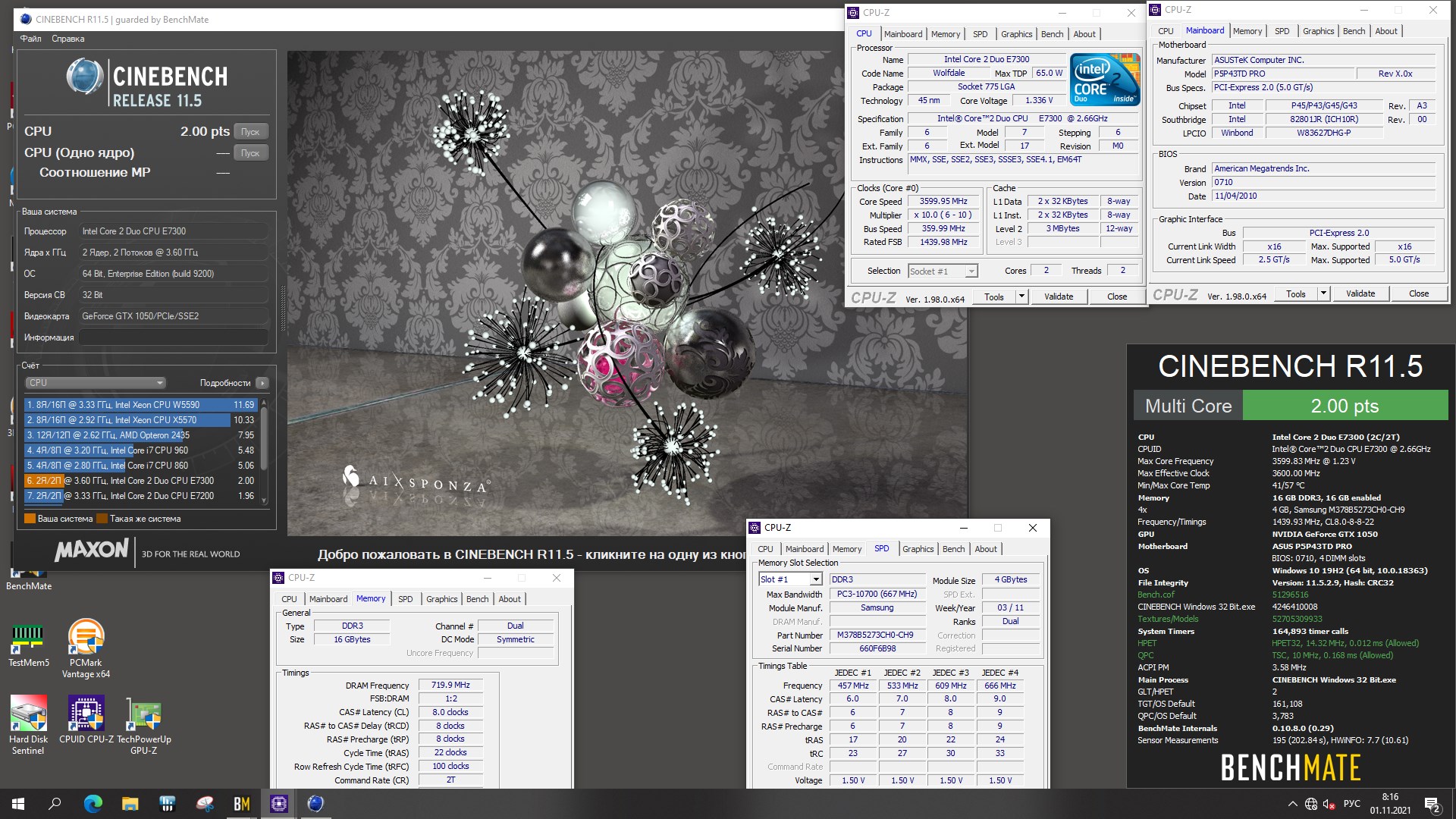Click Validate in CPU tab window
This screenshot has width=1456, height=819.
point(1059,297)
